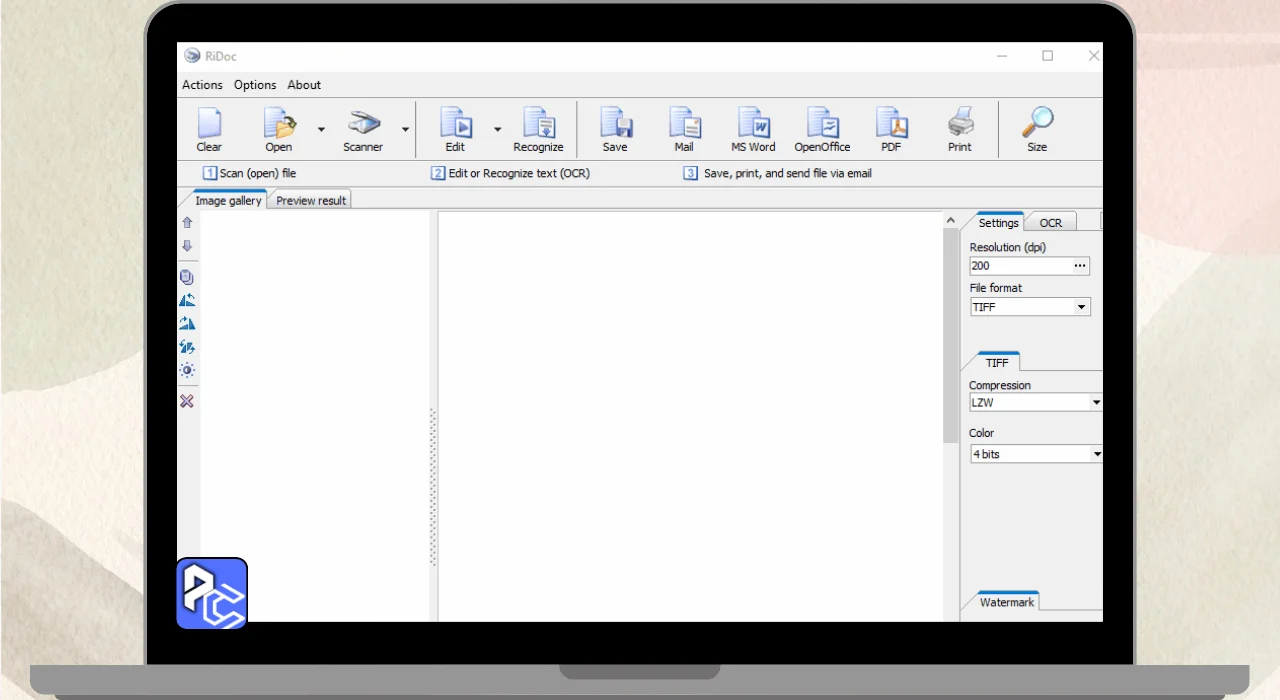Click the OpenOffice export icon
1280x700 pixels.
click(822, 130)
